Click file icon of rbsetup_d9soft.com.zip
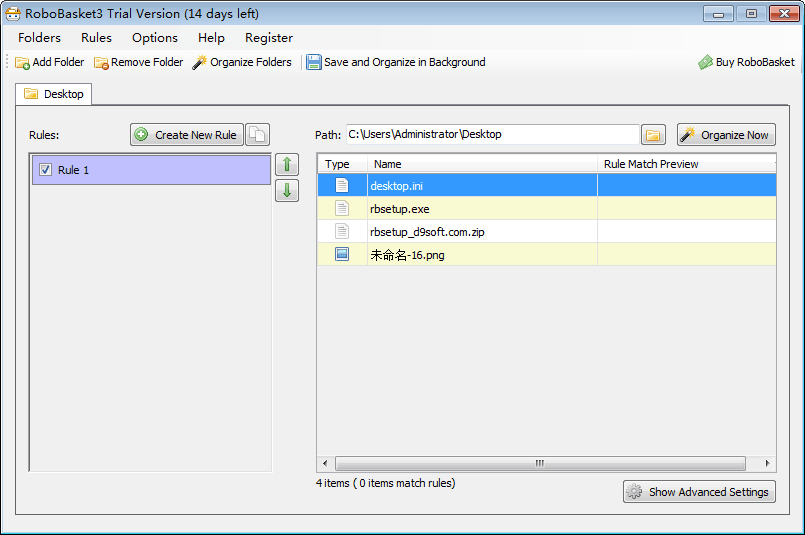The height and width of the screenshot is (535, 805). [342, 231]
